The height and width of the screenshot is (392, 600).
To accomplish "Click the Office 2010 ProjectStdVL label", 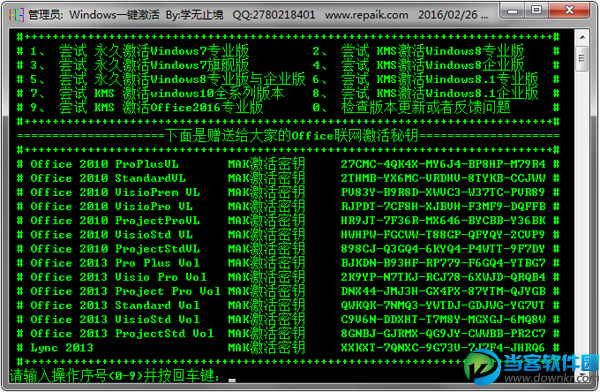I will click(115, 249).
